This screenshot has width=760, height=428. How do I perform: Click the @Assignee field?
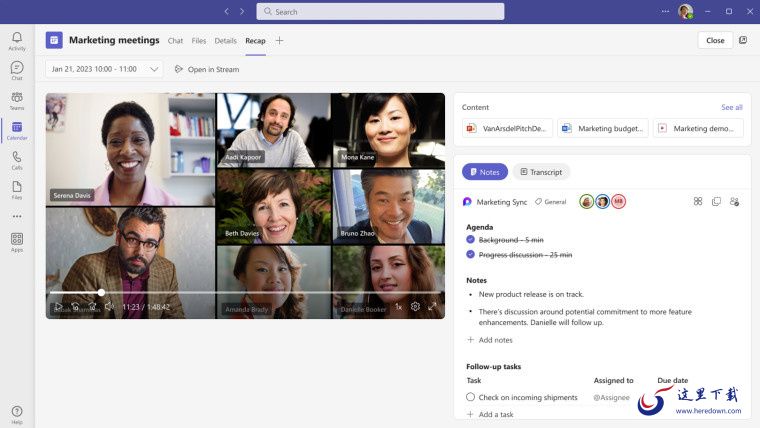[x=611, y=397]
